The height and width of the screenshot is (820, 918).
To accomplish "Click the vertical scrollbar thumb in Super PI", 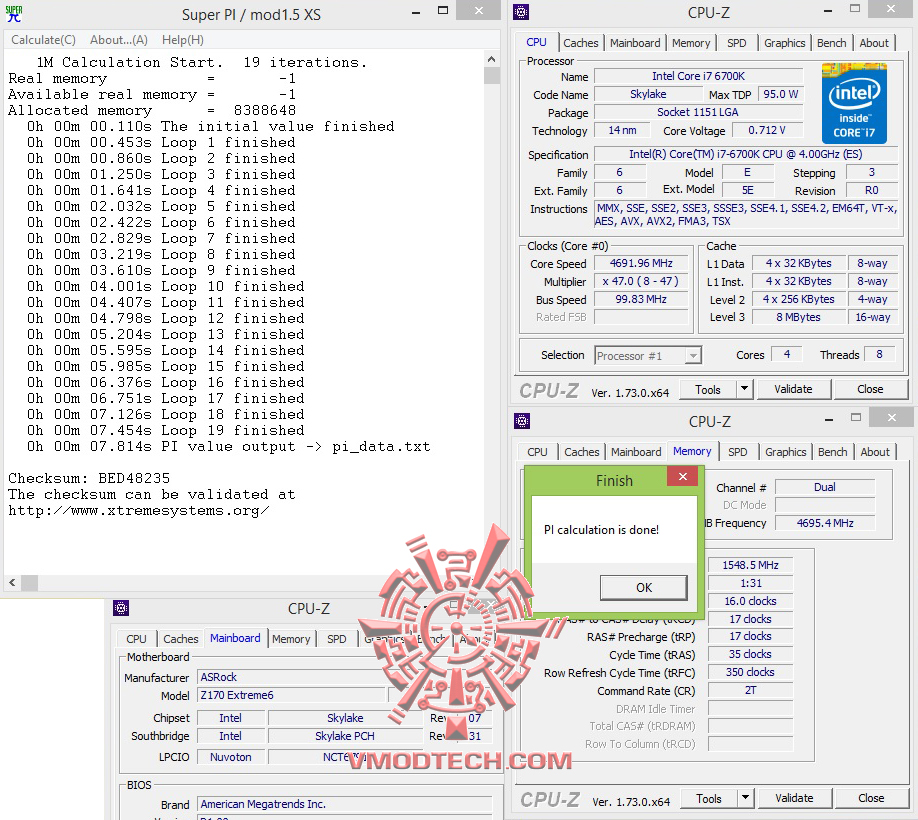I will tap(492, 76).
